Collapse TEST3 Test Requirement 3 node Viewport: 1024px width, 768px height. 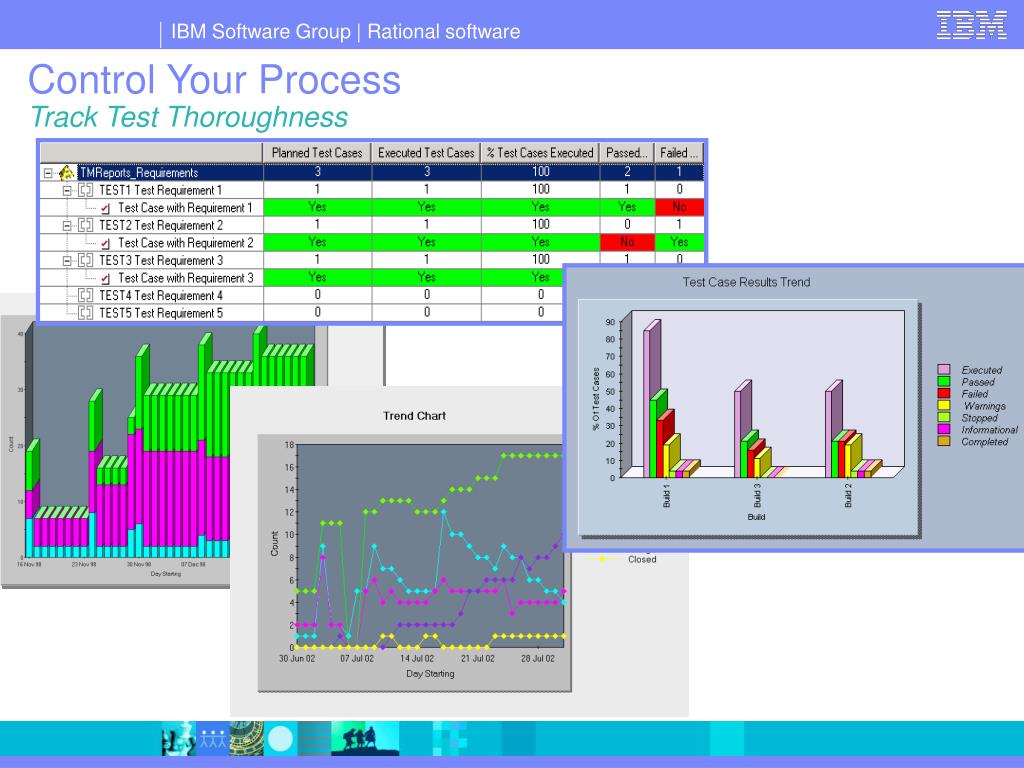tap(67, 261)
